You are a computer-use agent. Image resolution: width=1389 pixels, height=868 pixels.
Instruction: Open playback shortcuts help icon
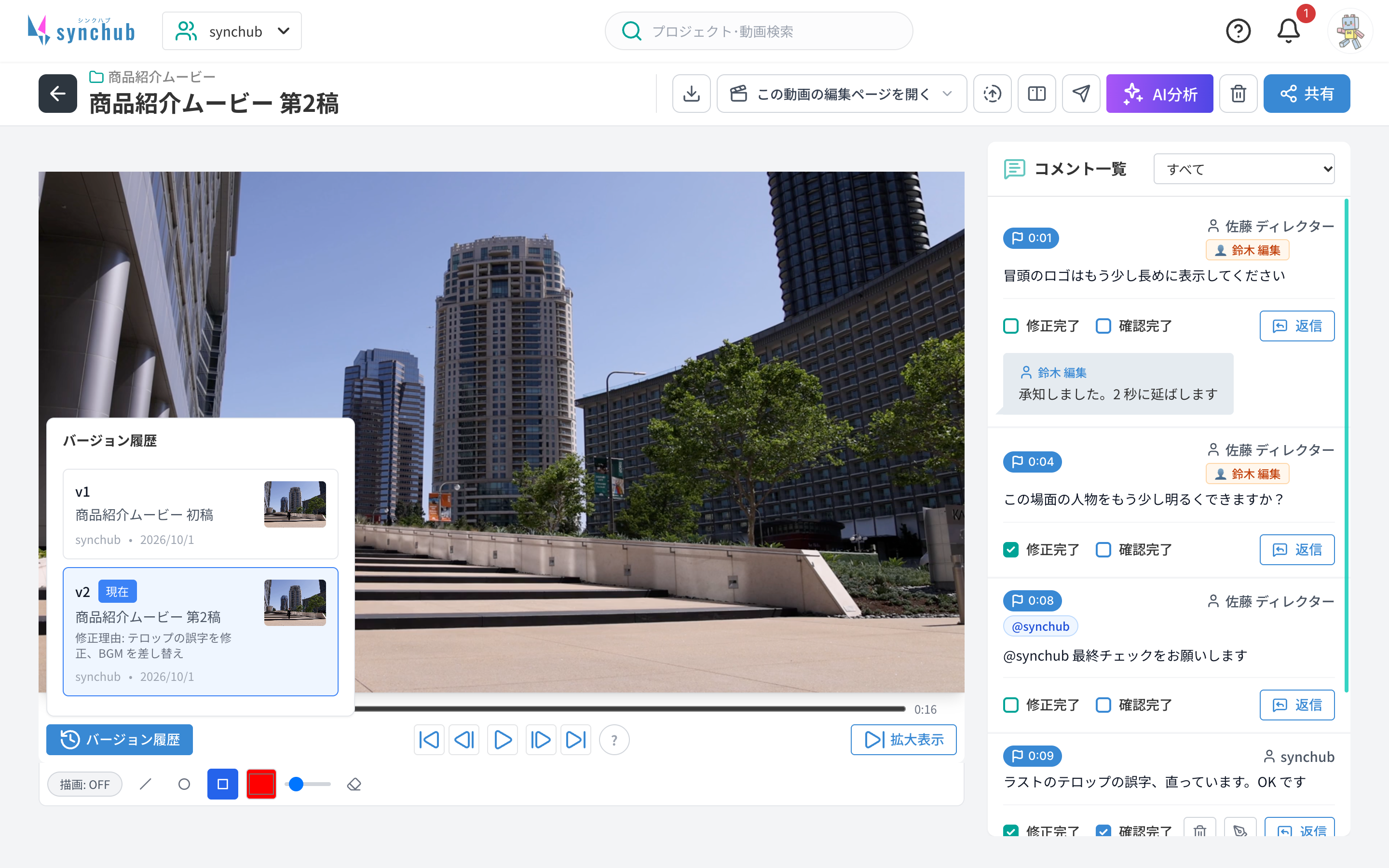click(614, 739)
